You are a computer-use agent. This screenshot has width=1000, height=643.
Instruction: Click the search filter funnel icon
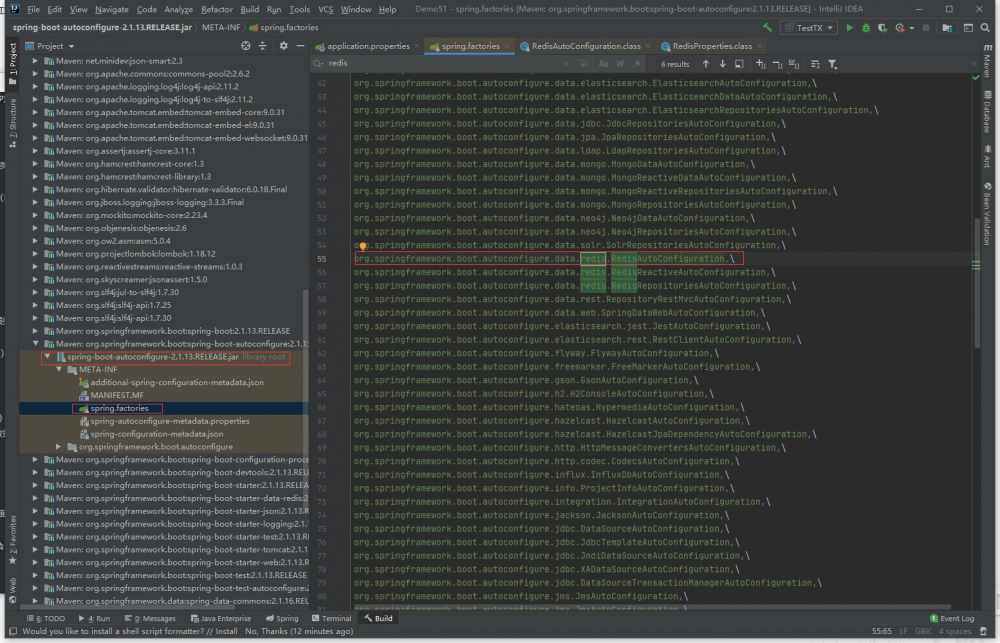[832, 64]
